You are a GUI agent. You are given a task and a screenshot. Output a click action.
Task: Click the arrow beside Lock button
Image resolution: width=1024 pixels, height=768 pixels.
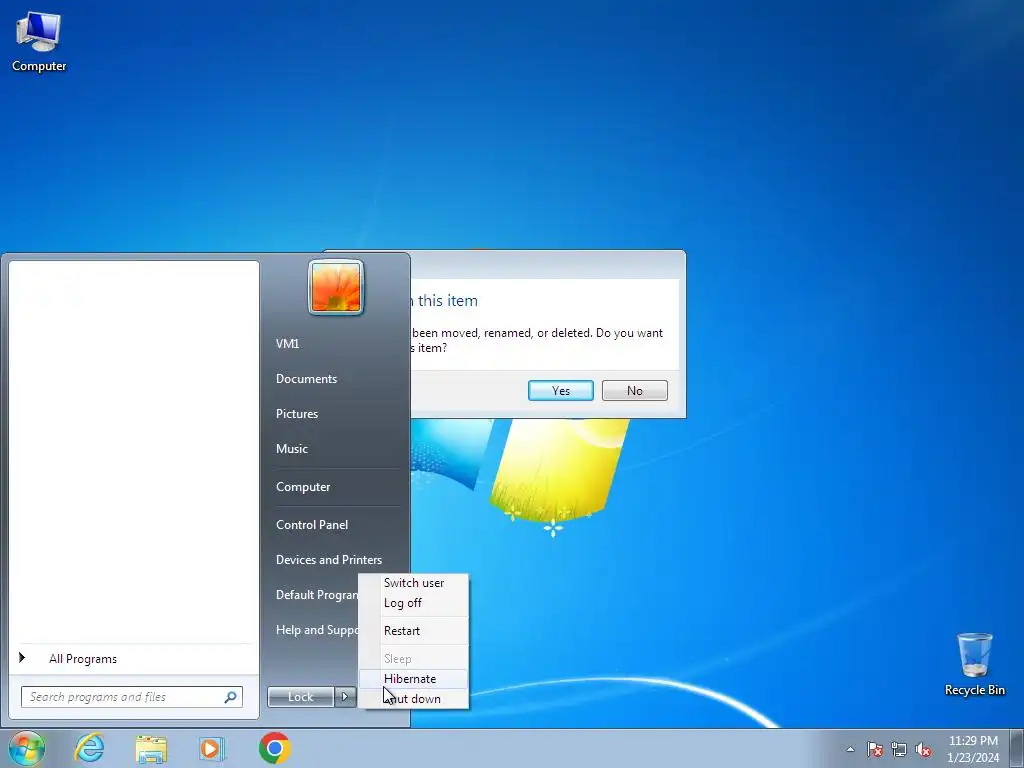coord(345,697)
